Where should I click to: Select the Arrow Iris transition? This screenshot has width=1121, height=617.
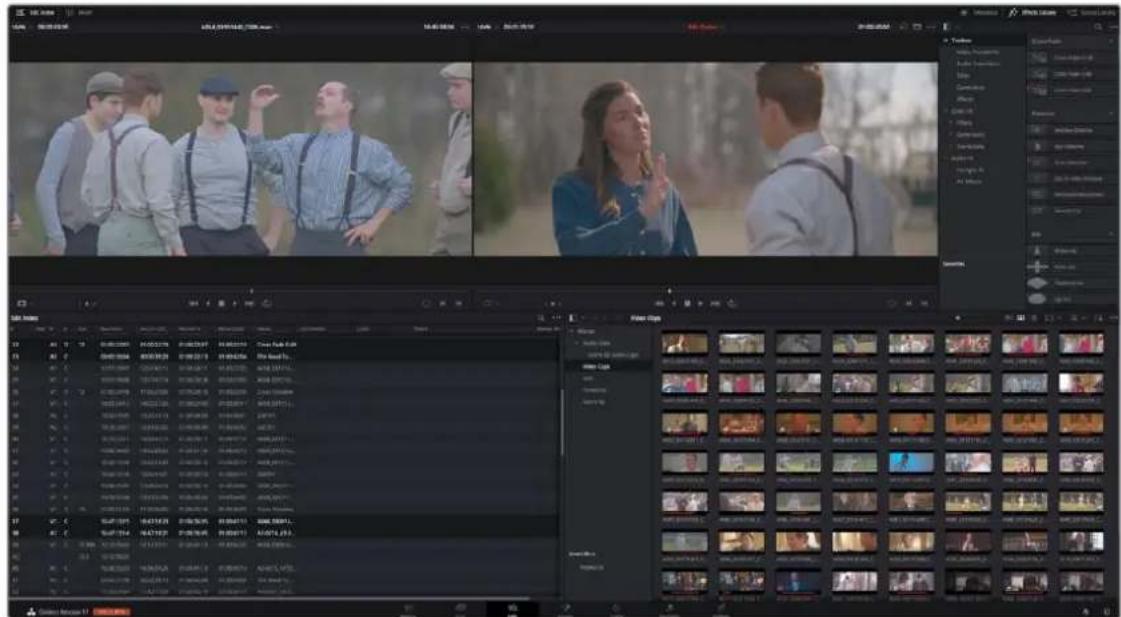[1071, 251]
